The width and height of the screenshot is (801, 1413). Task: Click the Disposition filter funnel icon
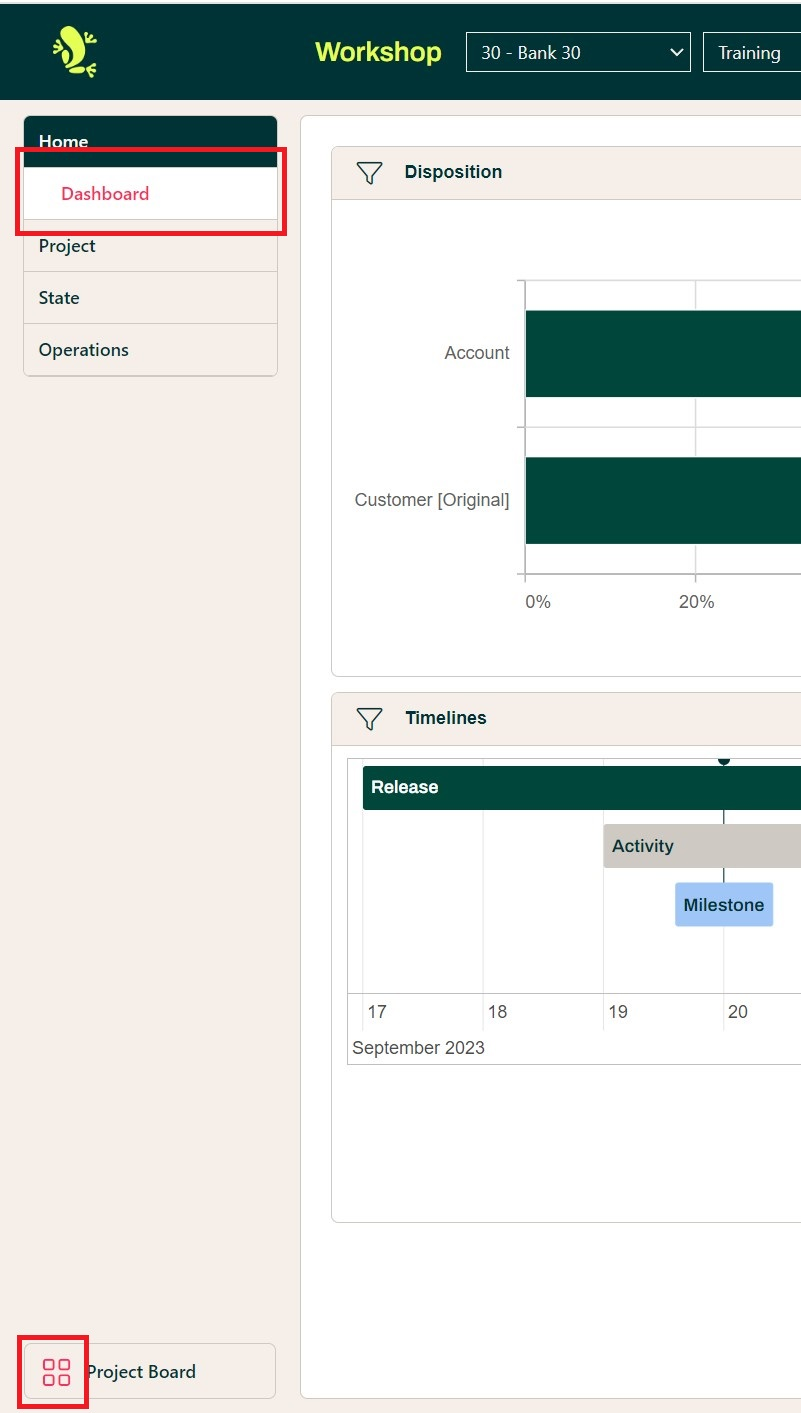[x=370, y=173]
